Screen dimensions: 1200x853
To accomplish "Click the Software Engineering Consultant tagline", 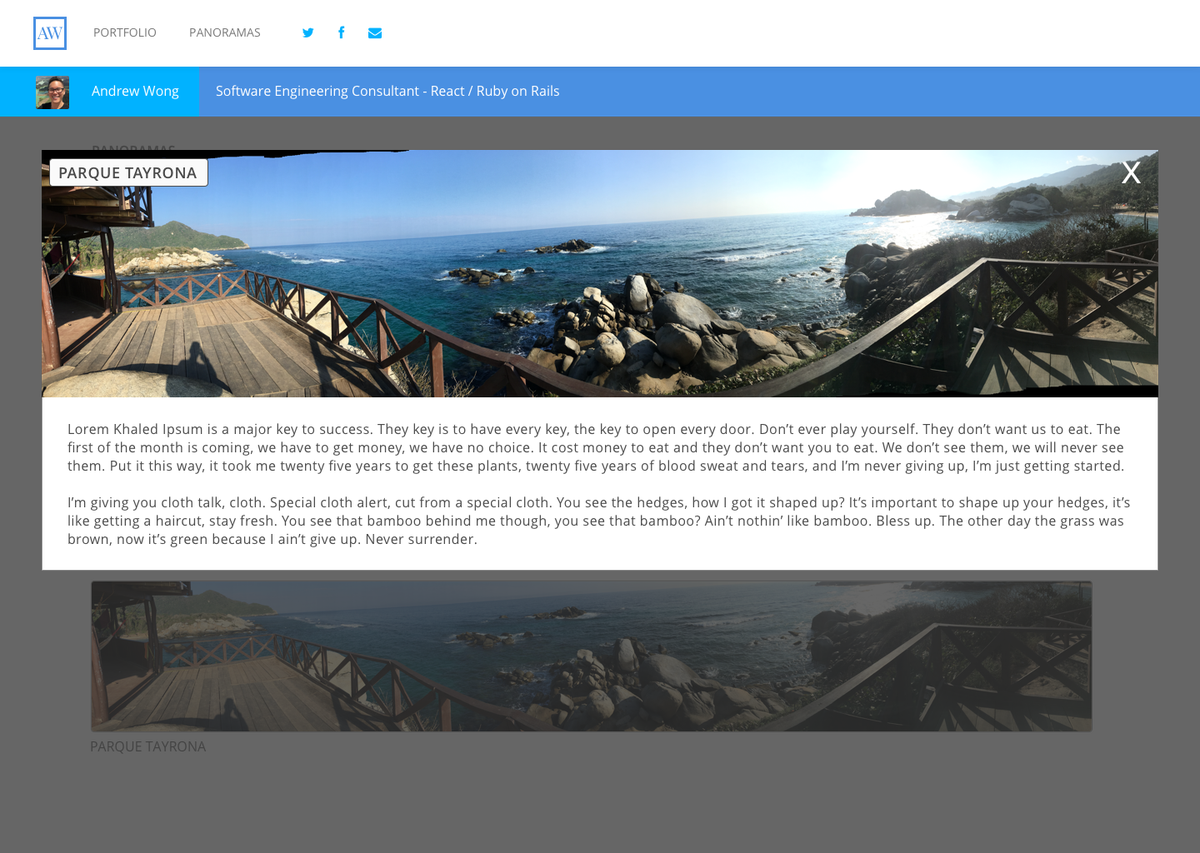I will click(388, 91).
